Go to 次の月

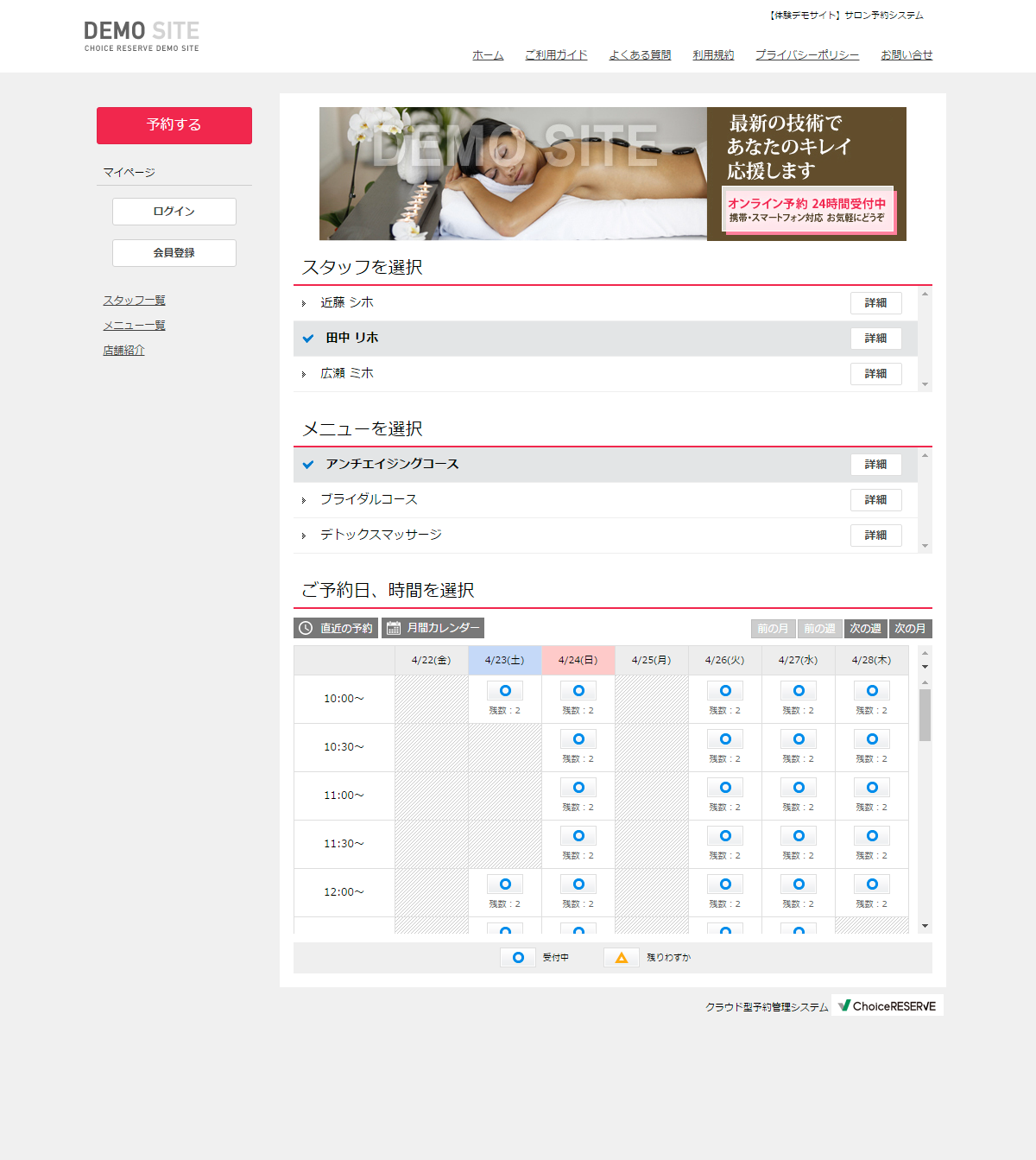pos(910,629)
